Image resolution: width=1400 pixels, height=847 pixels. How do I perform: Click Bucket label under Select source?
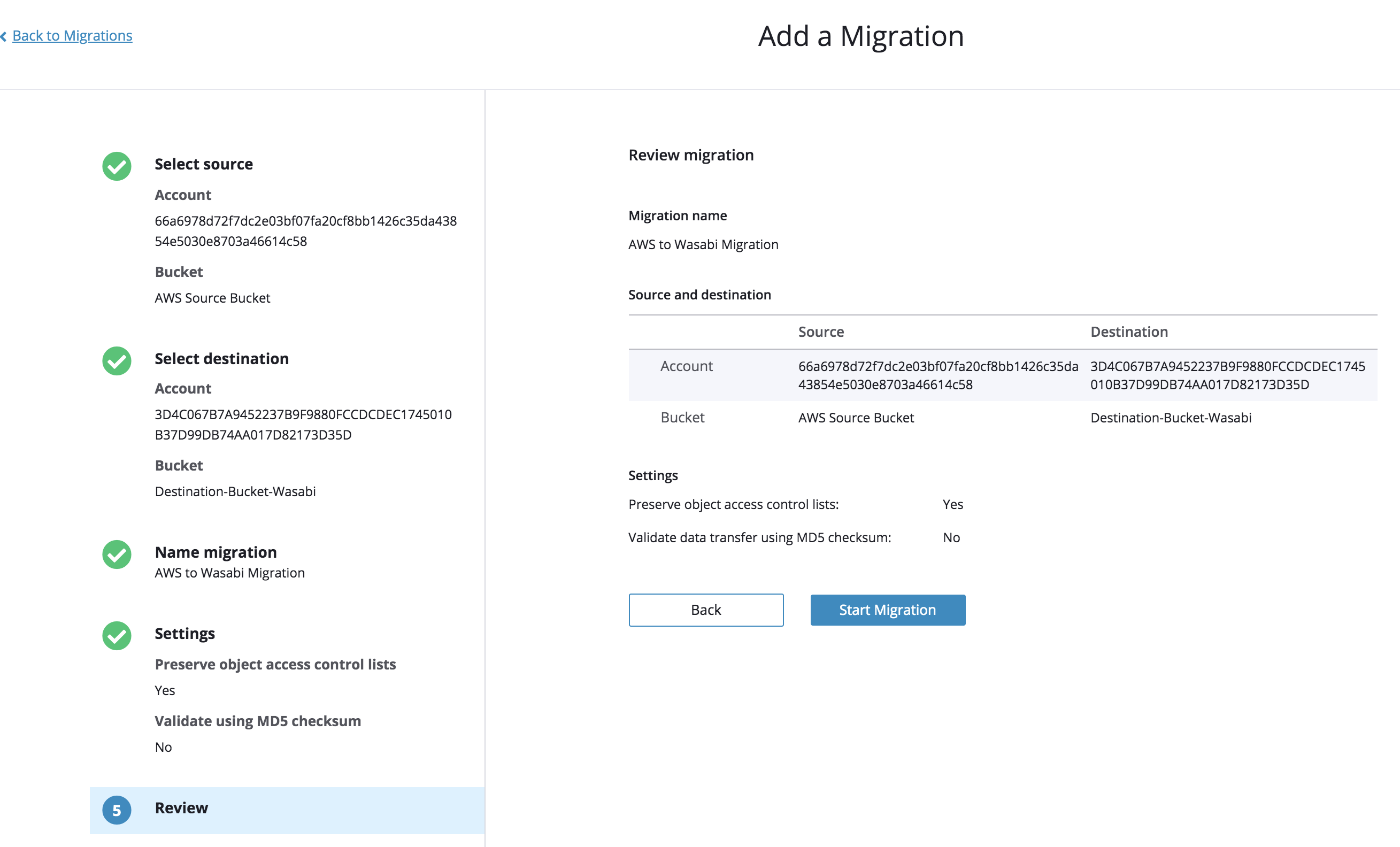179,272
